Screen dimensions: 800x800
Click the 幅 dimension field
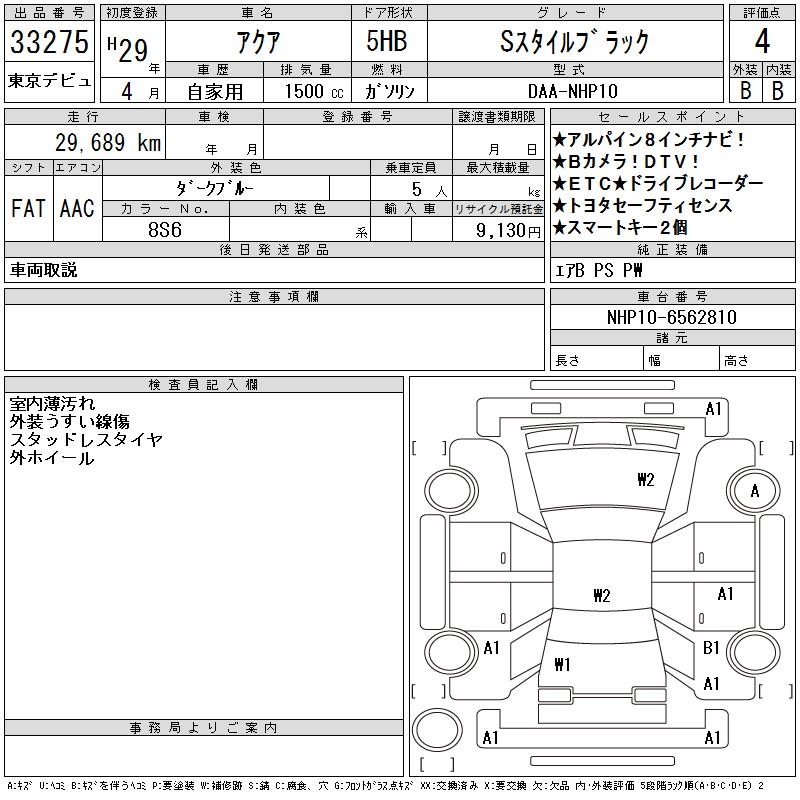pos(682,360)
